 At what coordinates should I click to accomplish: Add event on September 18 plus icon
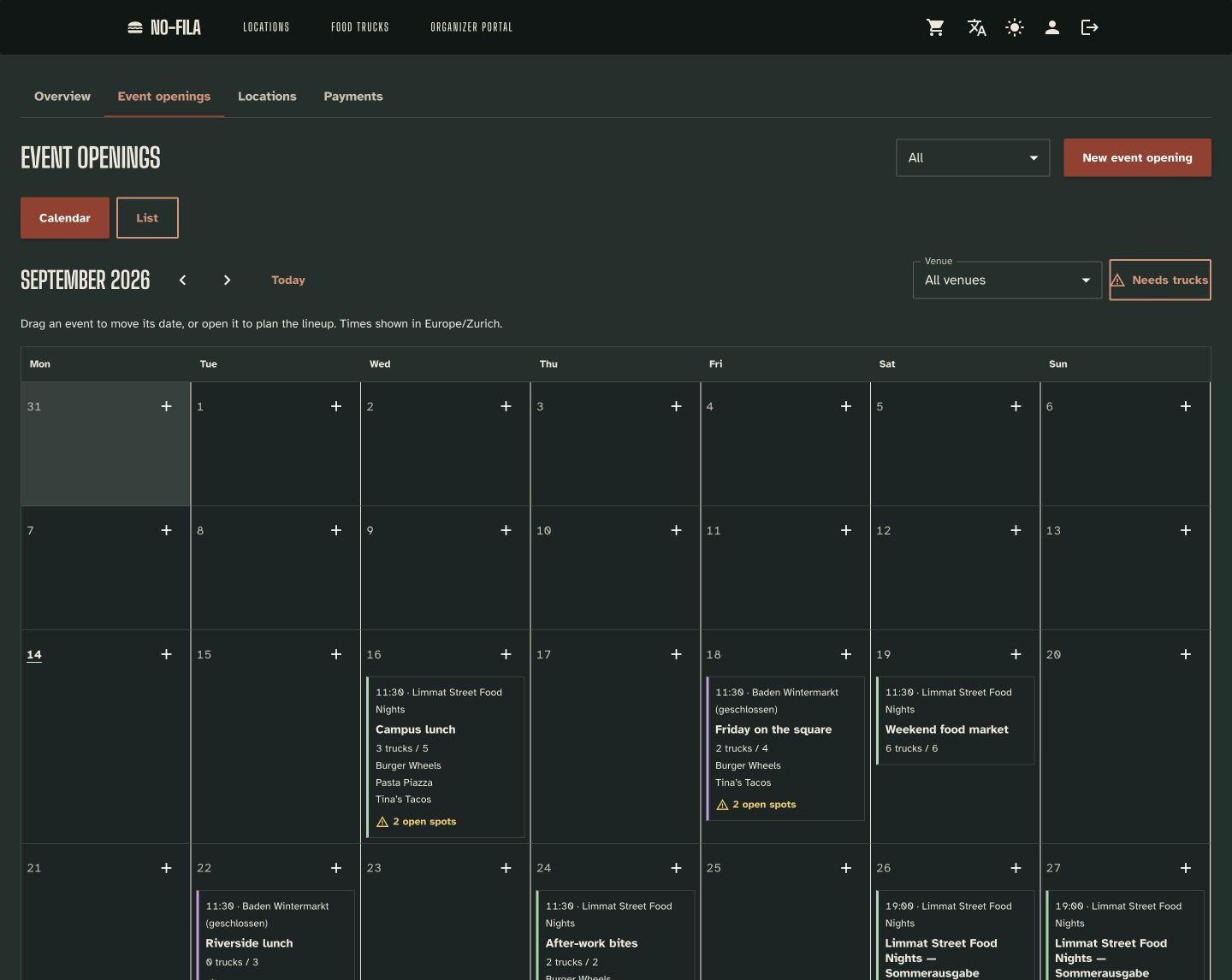[846, 654]
